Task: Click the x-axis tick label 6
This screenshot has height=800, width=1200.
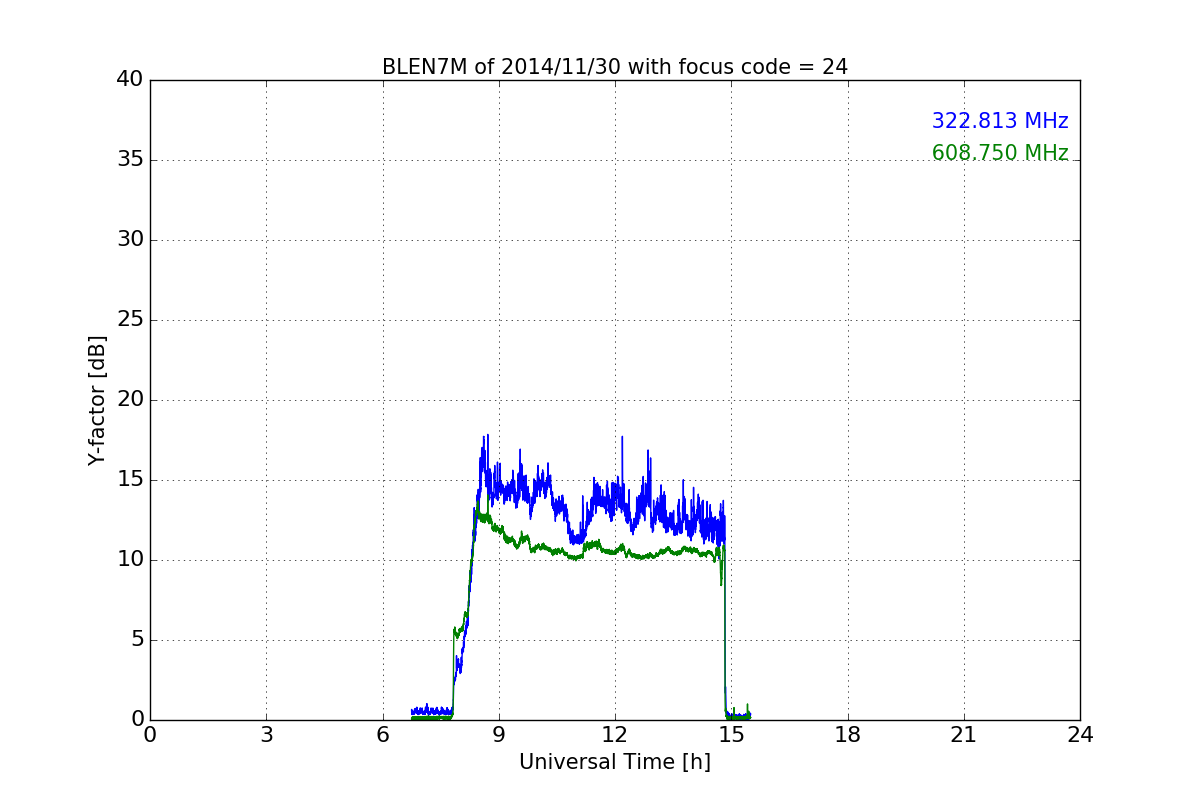Action: [x=382, y=735]
